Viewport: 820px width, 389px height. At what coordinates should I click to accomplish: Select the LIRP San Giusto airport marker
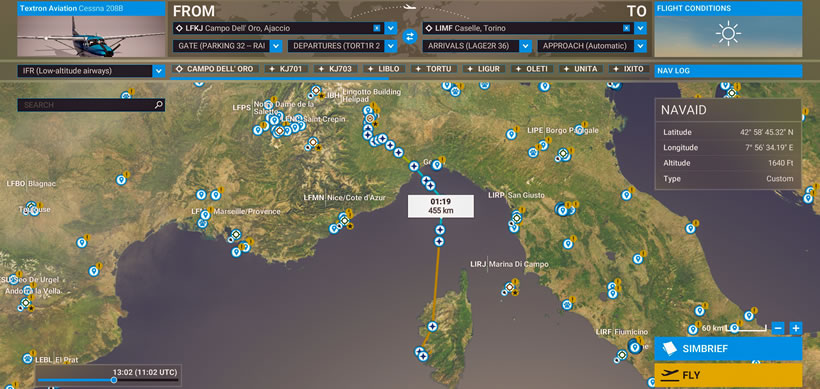point(516,218)
